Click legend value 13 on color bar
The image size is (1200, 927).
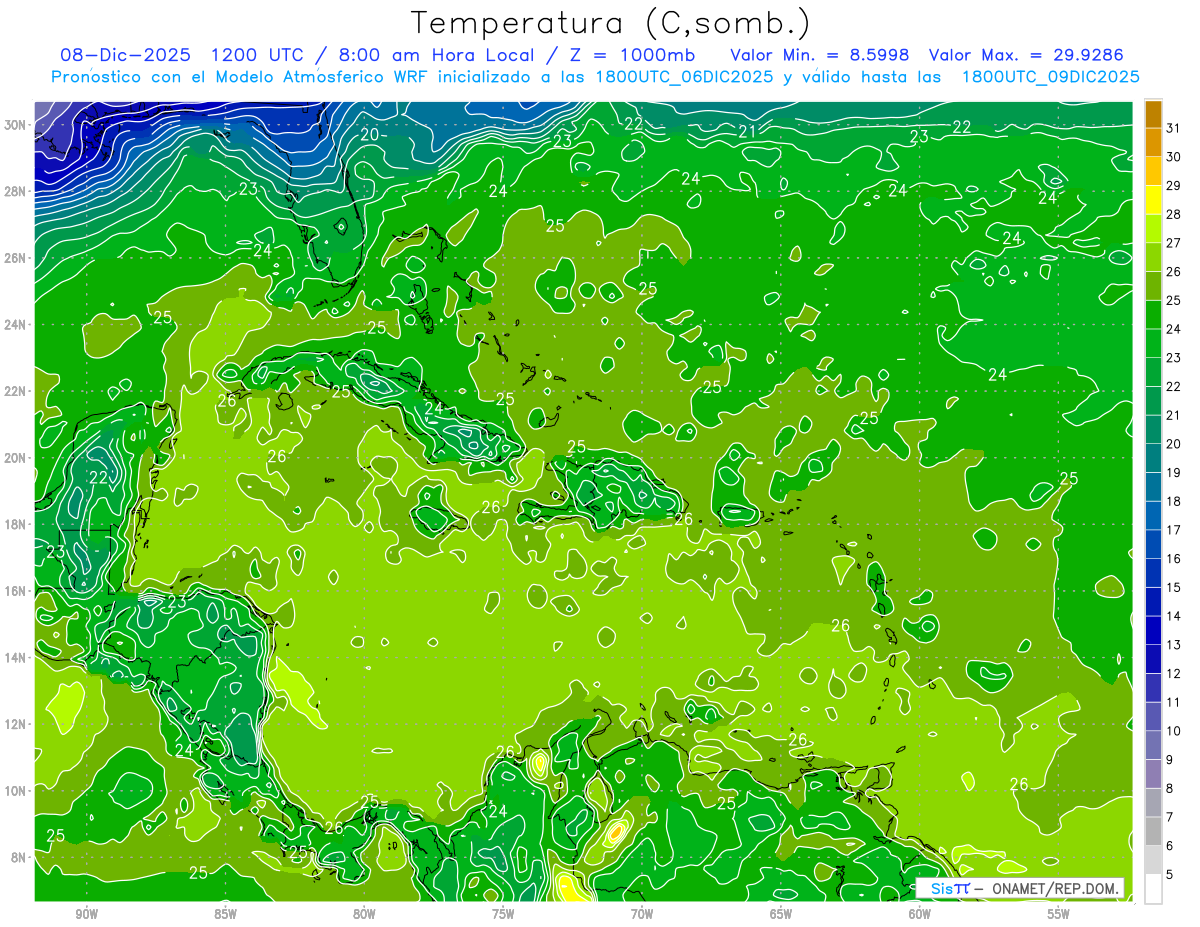point(1174,645)
